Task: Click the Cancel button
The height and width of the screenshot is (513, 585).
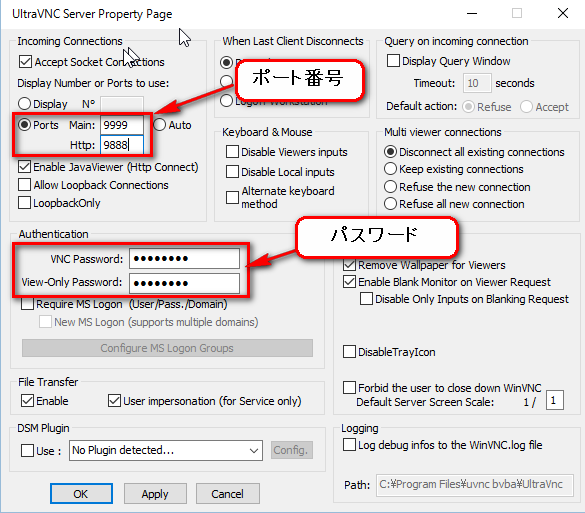Action: [227, 494]
